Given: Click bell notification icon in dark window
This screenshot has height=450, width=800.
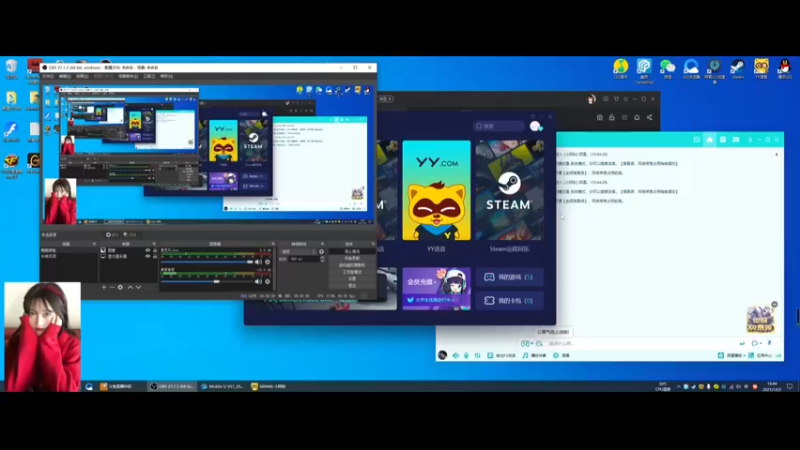Looking at the screenshot, I should coord(637,117).
